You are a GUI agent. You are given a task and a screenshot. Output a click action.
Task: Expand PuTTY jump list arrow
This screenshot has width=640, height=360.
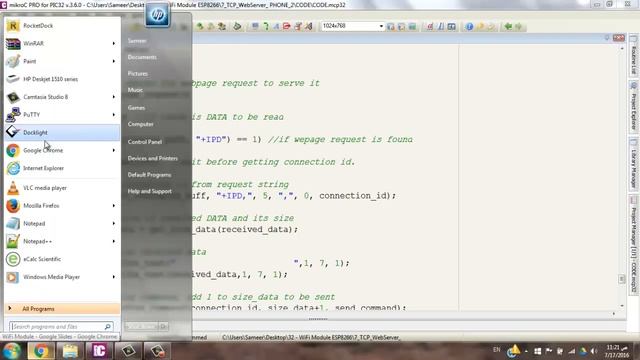114,115
